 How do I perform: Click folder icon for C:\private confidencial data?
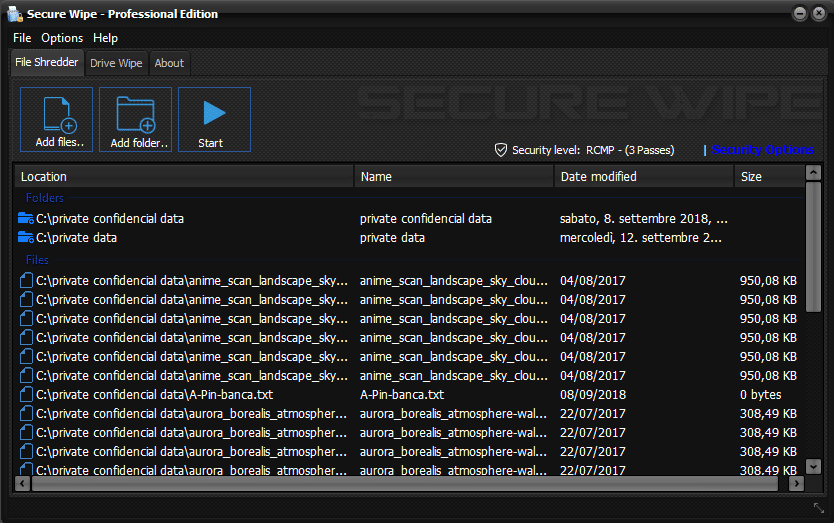[26, 219]
